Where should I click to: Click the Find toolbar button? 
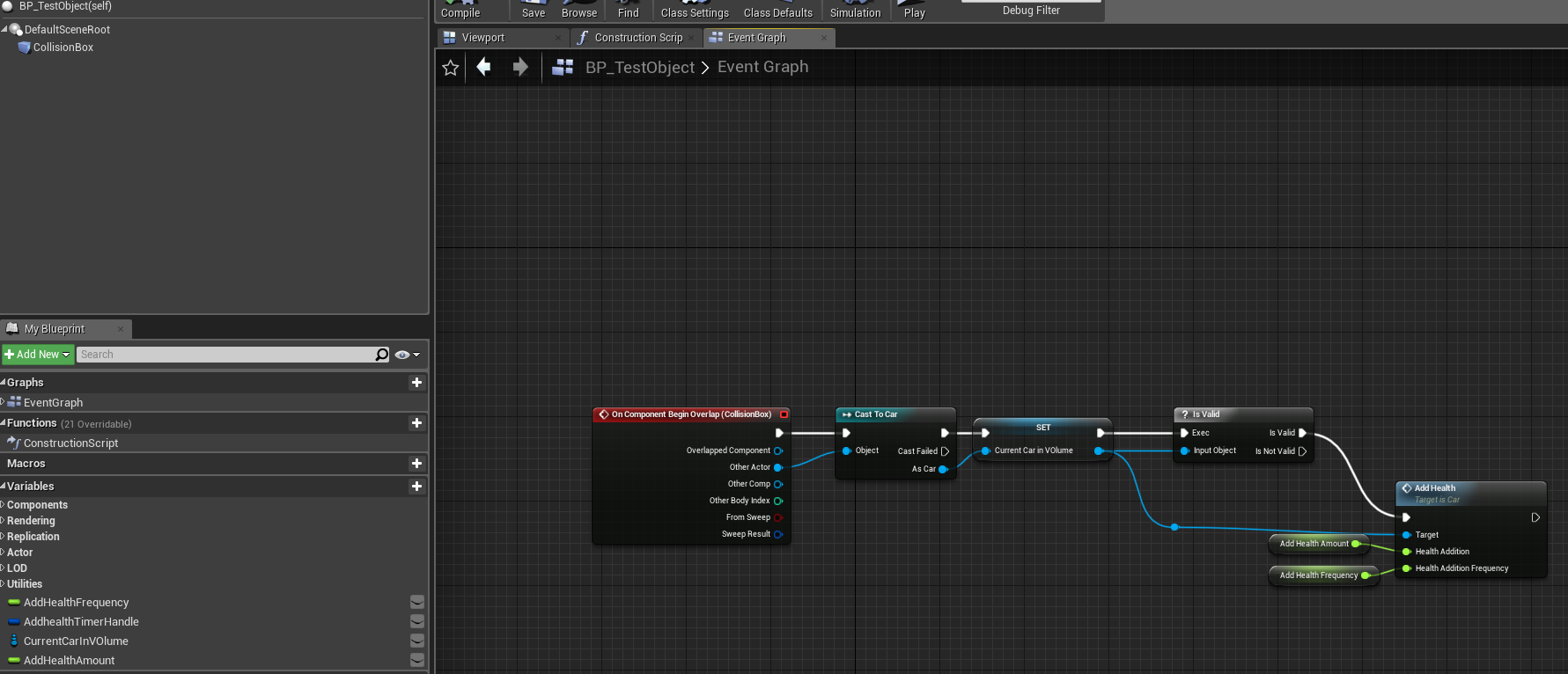pos(629,10)
